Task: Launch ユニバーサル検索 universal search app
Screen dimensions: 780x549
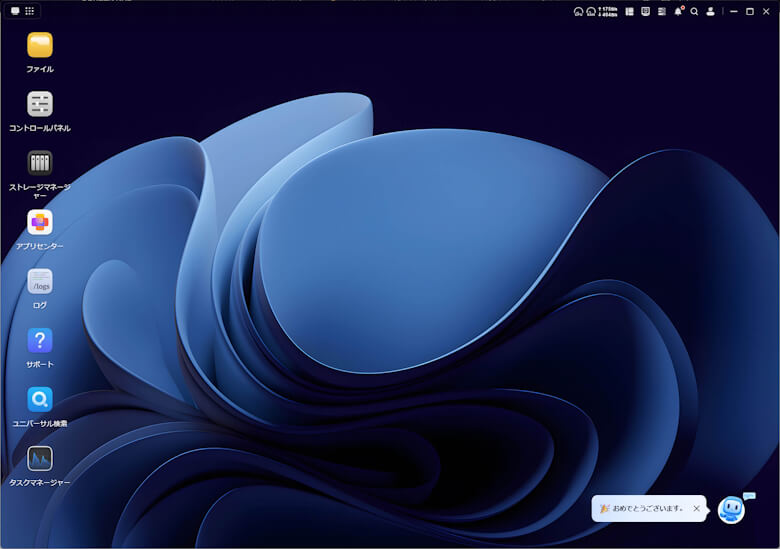Action: (40, 399)
